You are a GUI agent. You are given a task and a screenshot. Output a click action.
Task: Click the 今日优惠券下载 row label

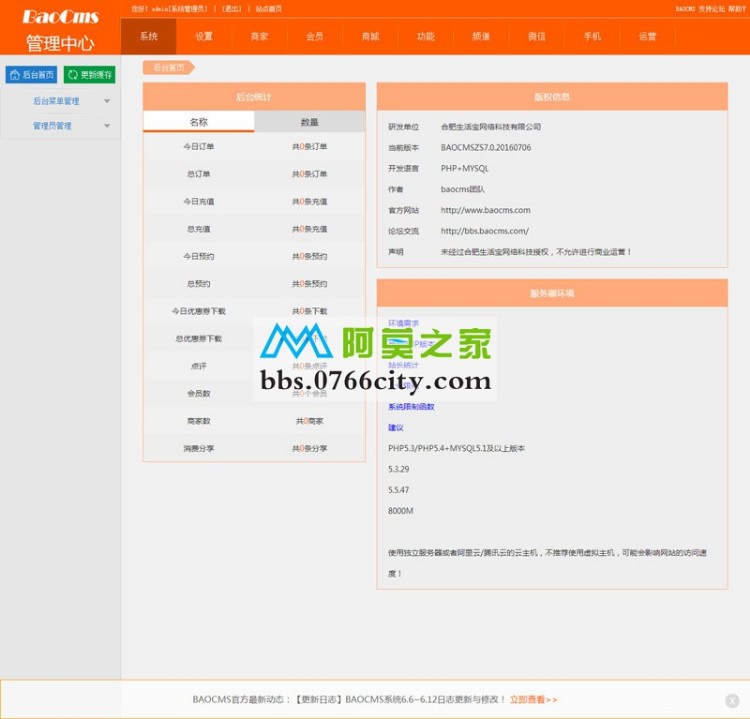(199, 311)
